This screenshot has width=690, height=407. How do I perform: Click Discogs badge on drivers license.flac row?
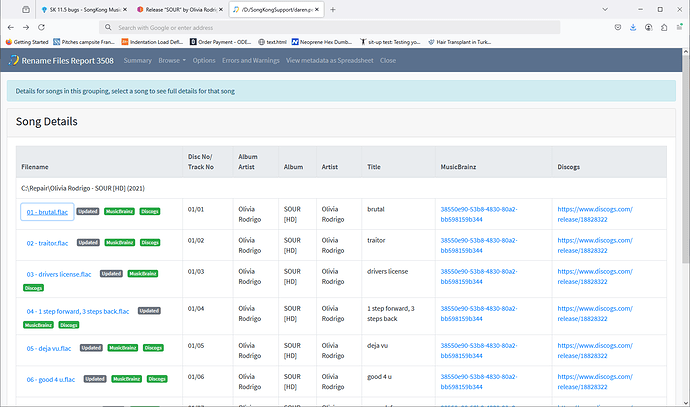point(33,288)
